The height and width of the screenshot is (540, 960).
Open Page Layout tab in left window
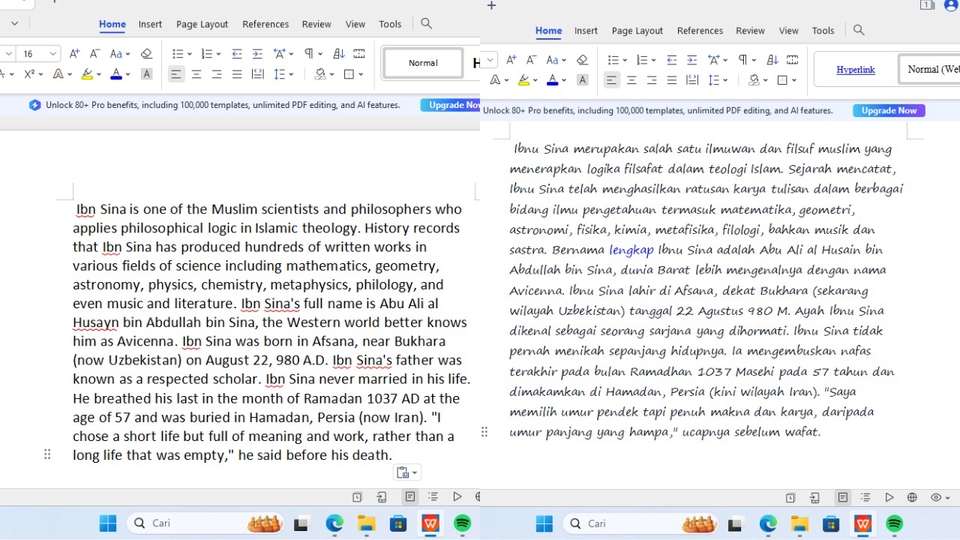tap(202, 24)
